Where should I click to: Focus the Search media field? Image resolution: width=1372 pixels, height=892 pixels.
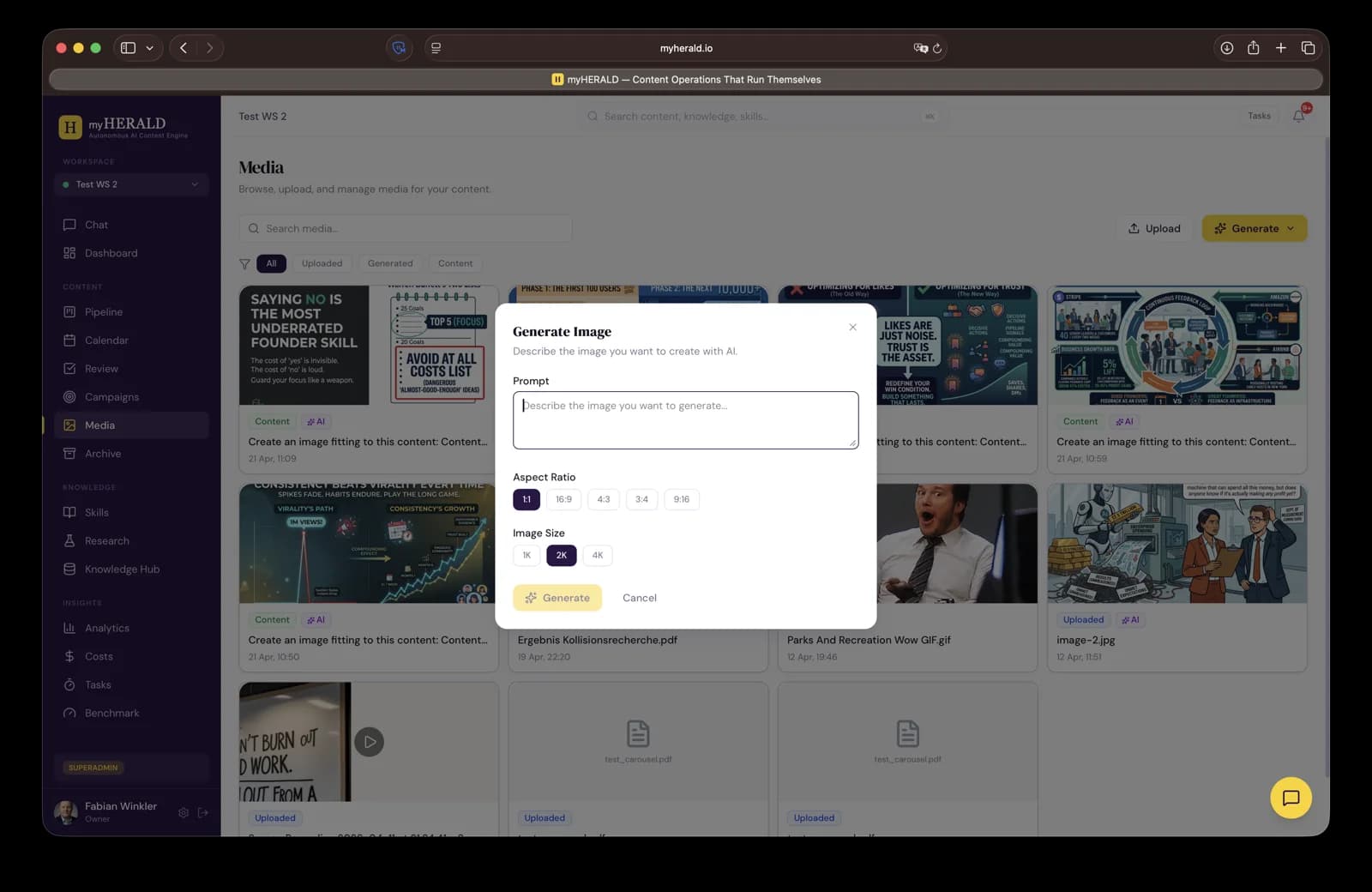coord(405,228)
